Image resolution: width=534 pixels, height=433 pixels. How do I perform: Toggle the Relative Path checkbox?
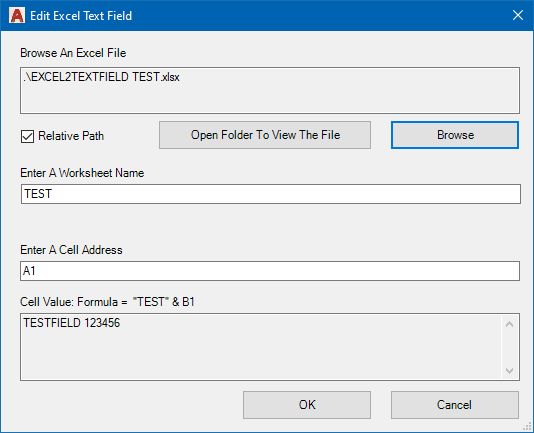point(27,136)
